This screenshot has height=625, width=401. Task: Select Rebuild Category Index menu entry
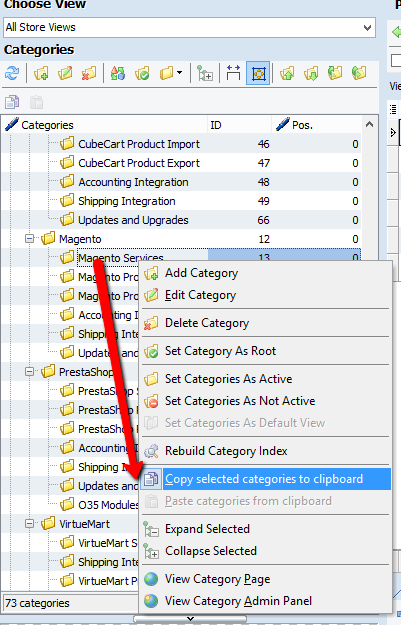point(226,451)
